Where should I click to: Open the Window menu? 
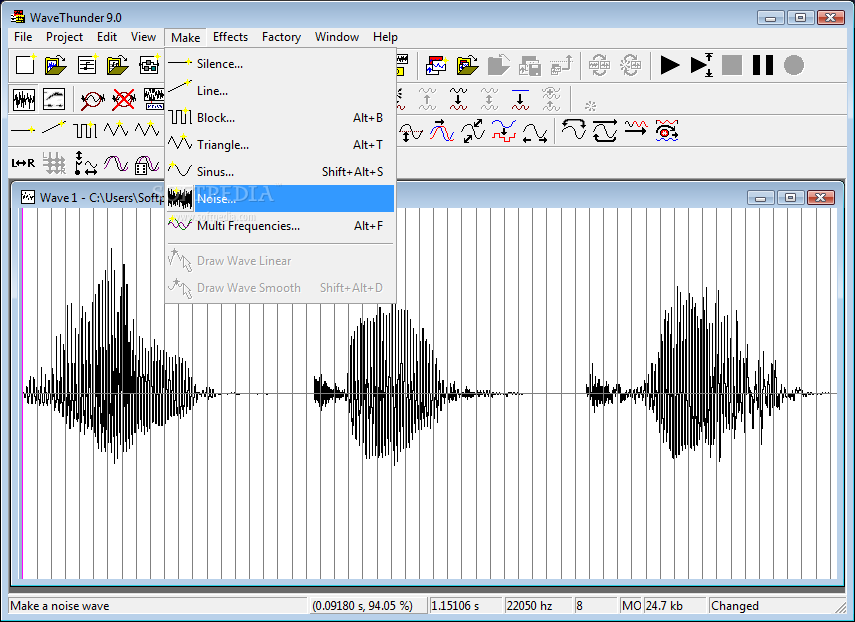(337, 37)
